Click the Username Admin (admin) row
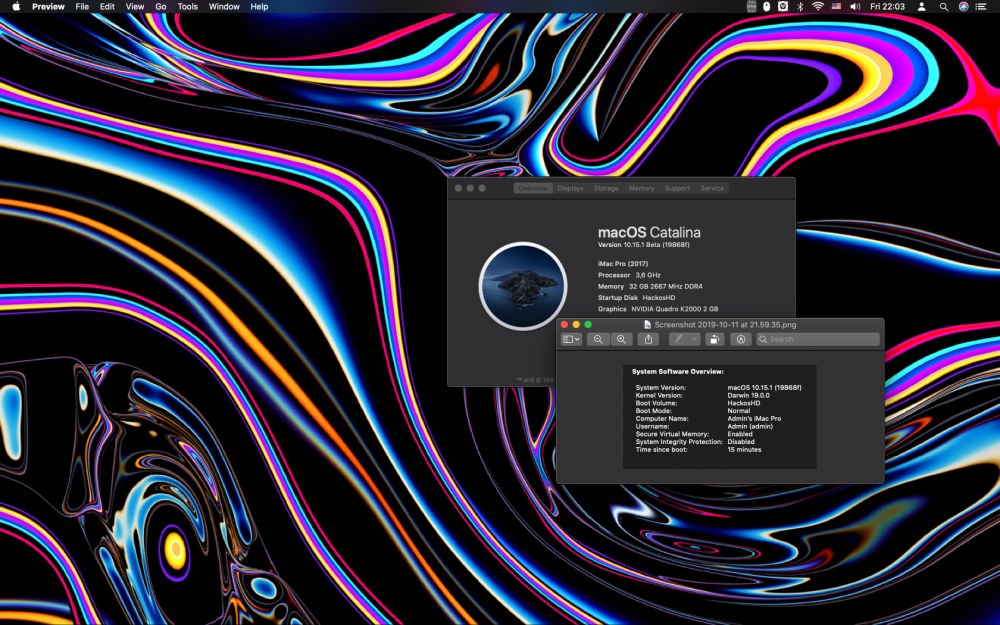Viewport: 1000px width, 625px height. pyautogui.click(x=704, y=426)
